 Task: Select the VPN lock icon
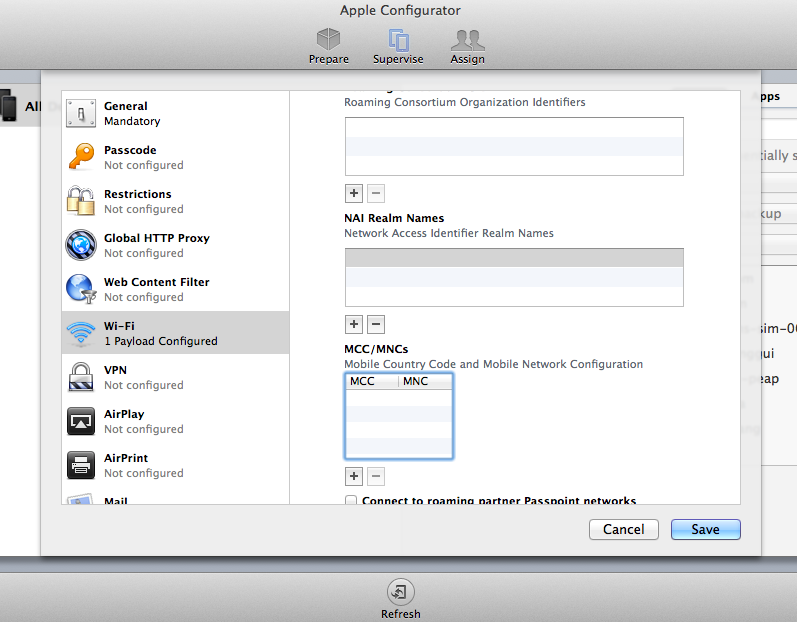point(81,377)
